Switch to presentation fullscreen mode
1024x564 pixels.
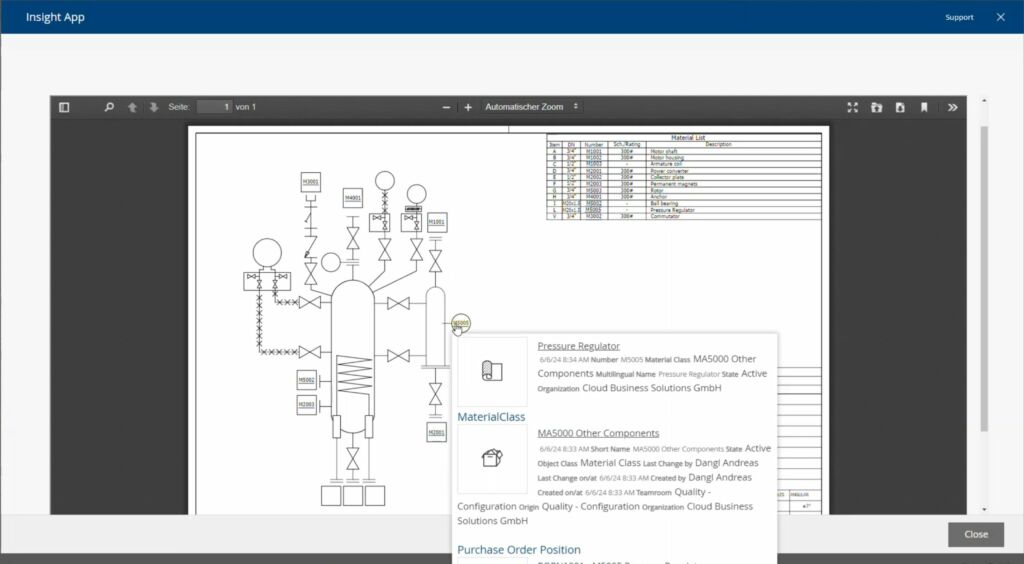[852, 107]
